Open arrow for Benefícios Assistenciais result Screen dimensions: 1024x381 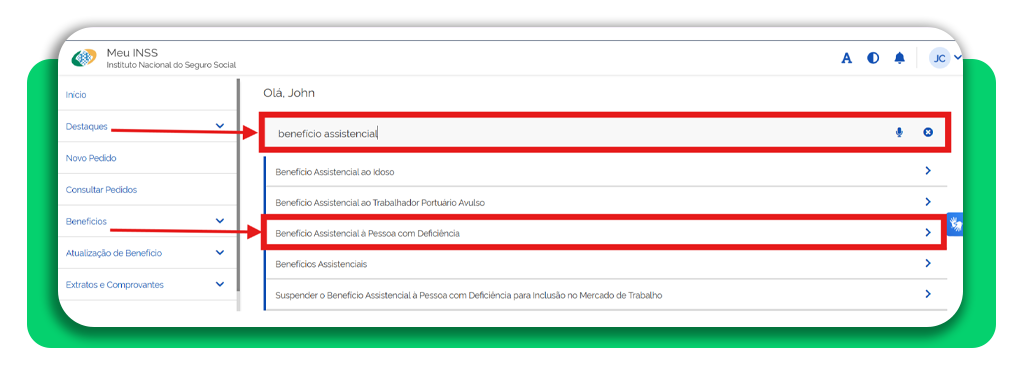(x=928, y=263)
